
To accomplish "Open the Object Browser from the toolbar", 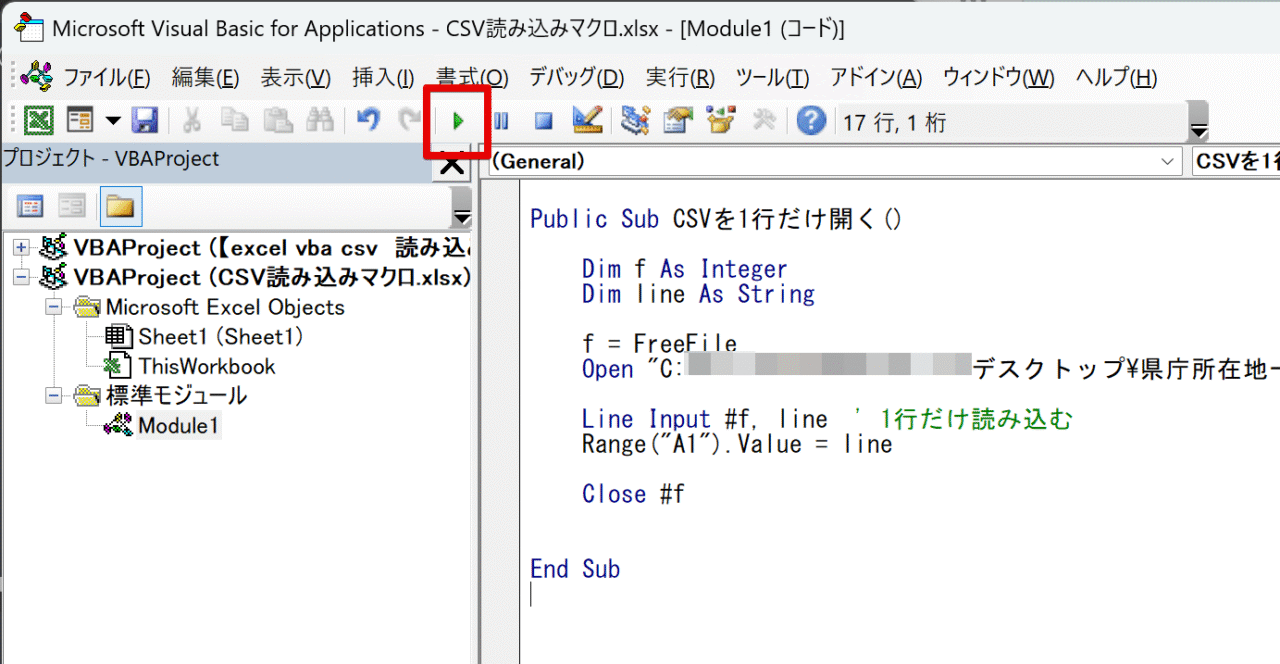I will (x=720, y=120).
